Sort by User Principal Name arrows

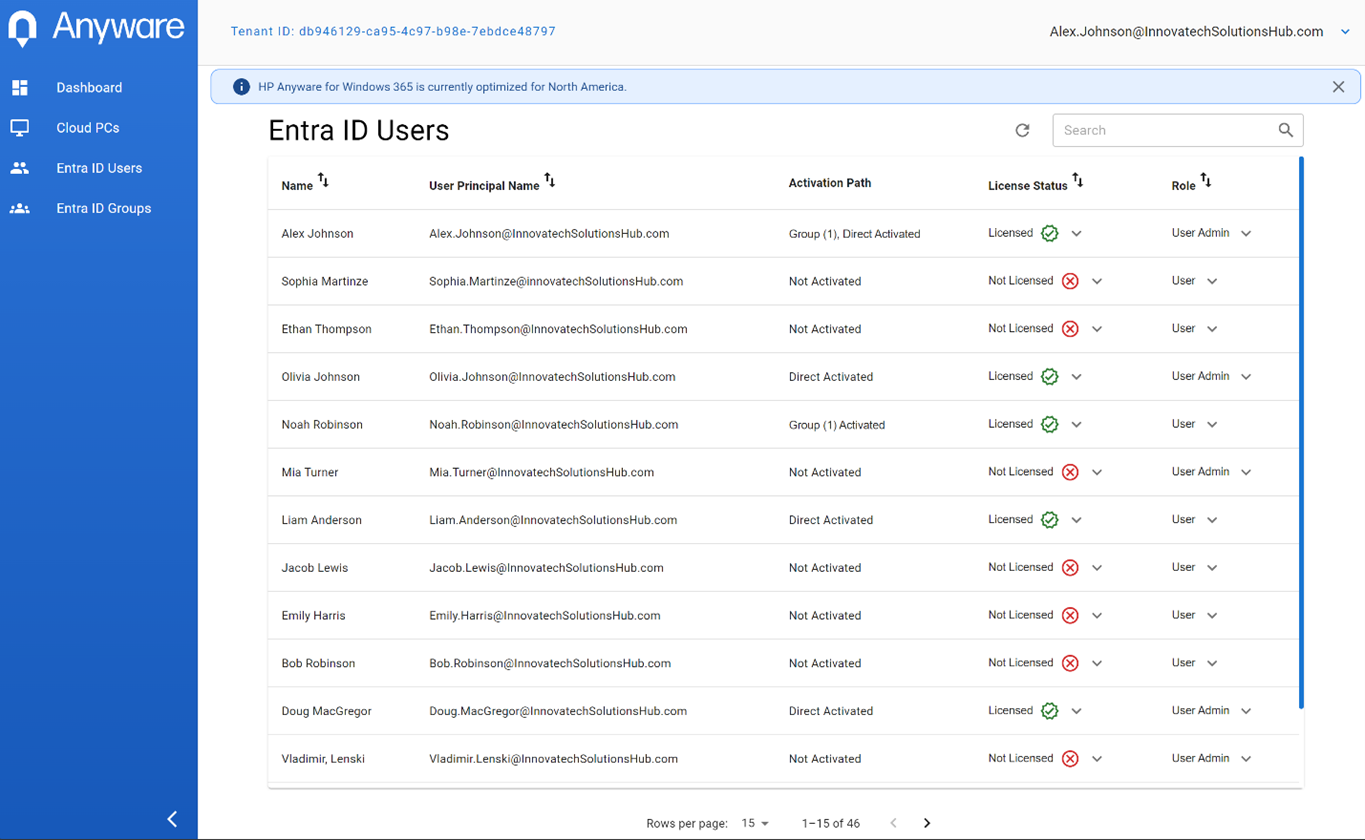pos(550,180)
